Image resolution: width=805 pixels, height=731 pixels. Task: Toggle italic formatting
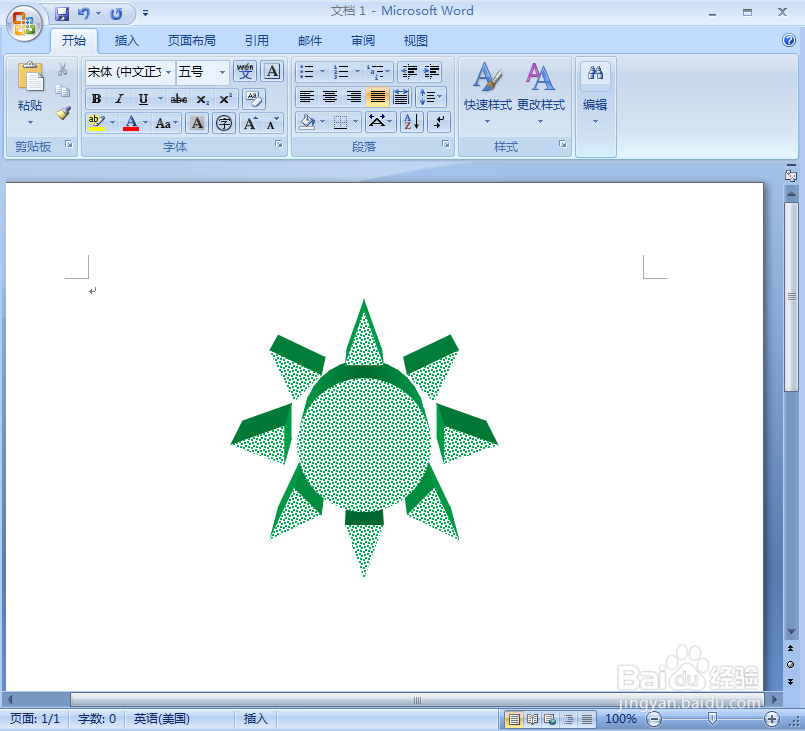pos(120,99)
